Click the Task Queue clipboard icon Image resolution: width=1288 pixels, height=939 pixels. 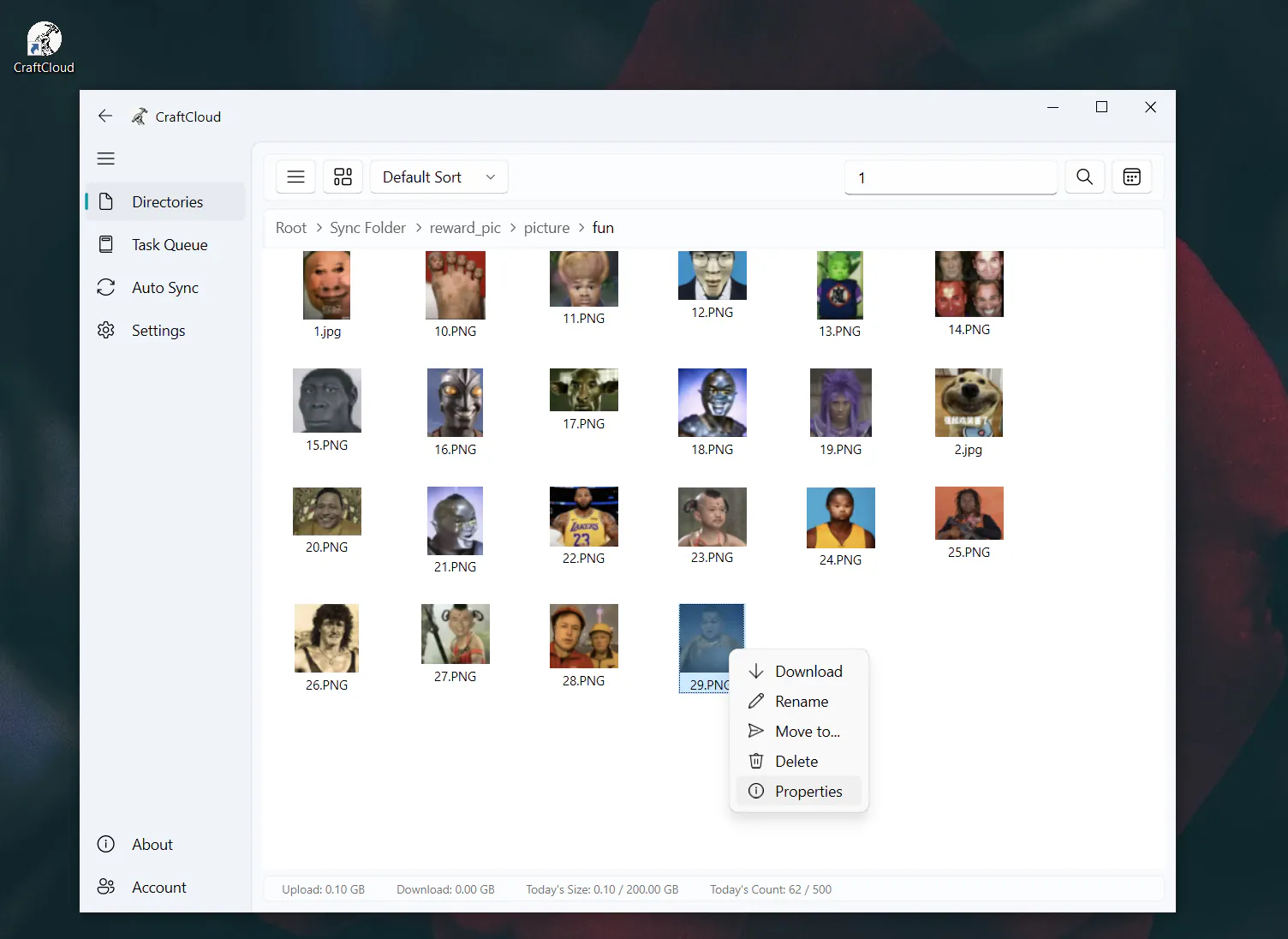click(106, 245)
